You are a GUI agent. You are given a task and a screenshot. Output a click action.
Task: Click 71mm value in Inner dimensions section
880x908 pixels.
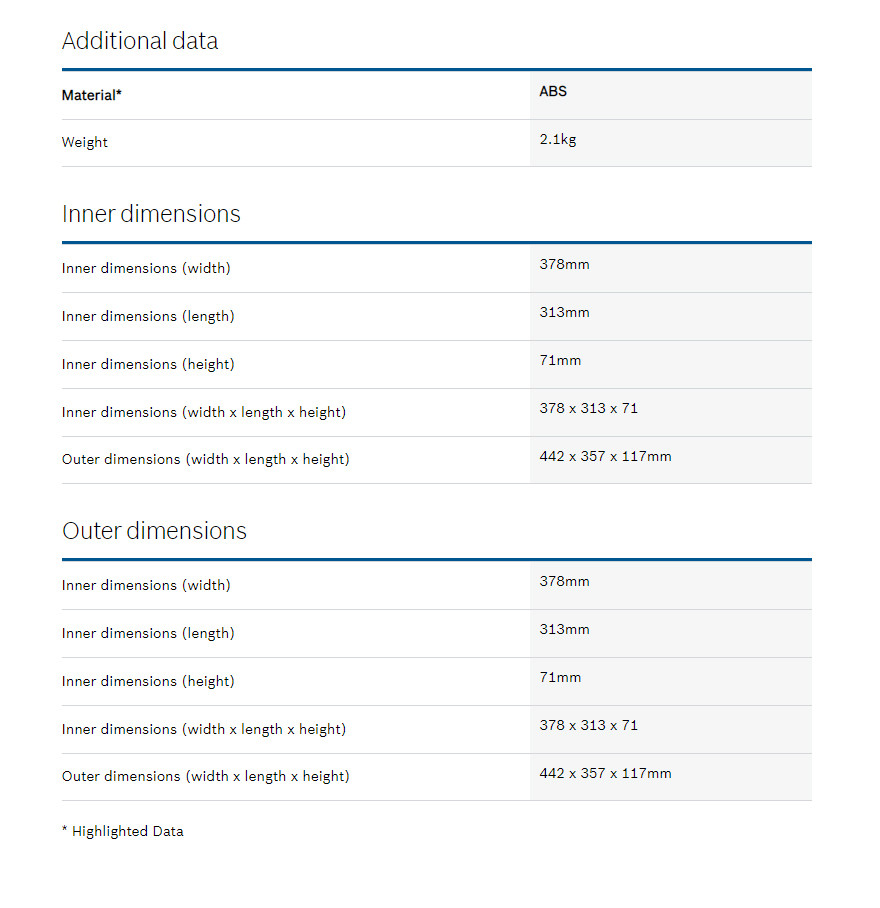[x=560, y=361]
